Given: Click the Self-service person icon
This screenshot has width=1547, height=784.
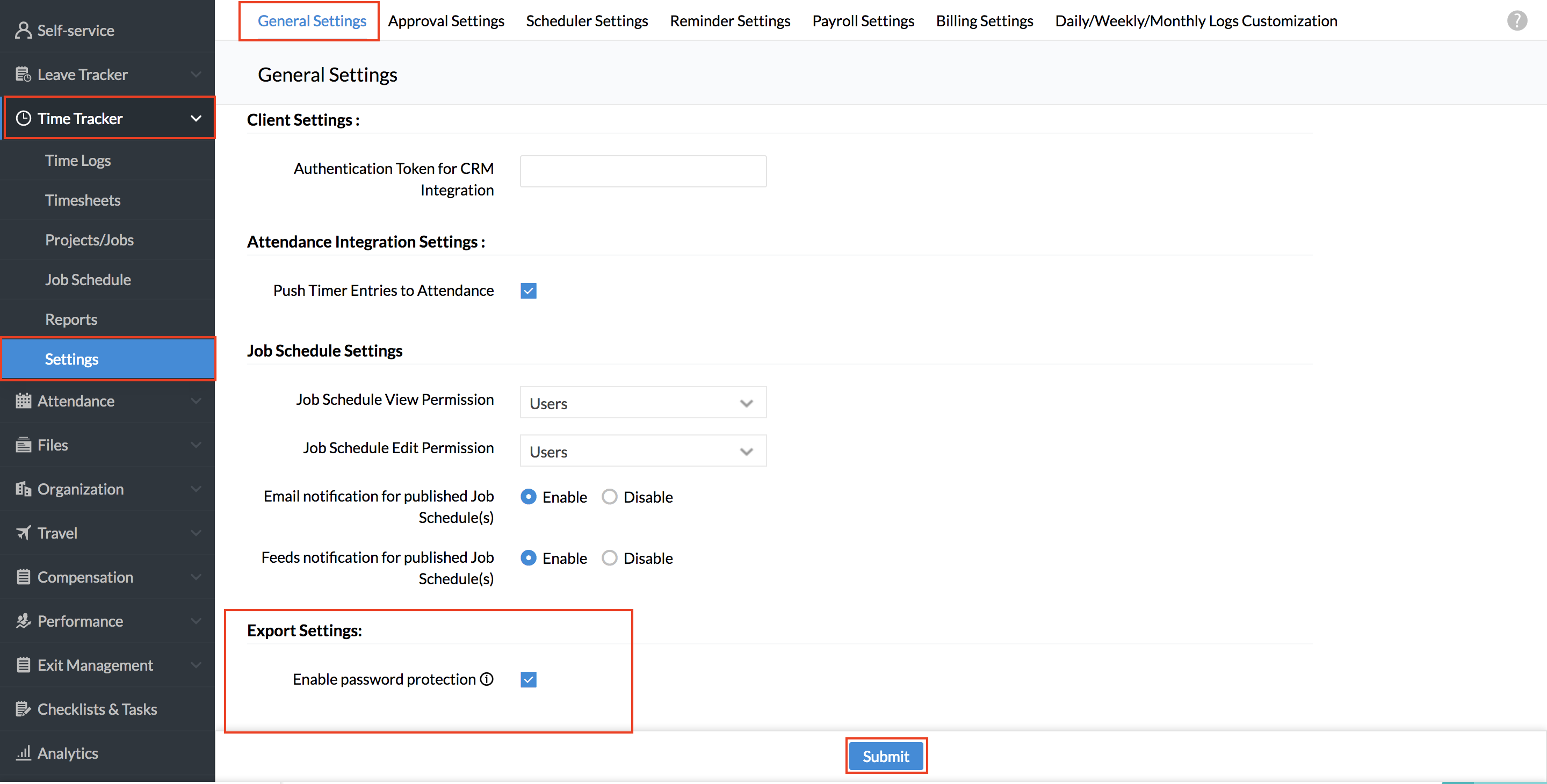Looking at the screenshot, I should 23,30.
